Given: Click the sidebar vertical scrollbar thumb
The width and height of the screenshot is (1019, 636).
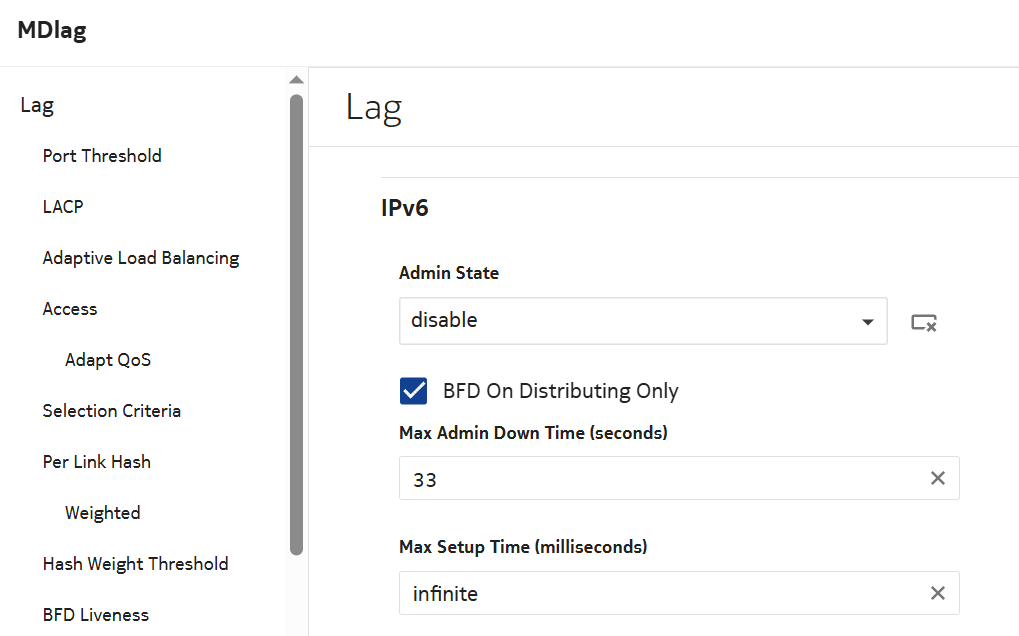Looking at the screenshot, I should 296,320.
